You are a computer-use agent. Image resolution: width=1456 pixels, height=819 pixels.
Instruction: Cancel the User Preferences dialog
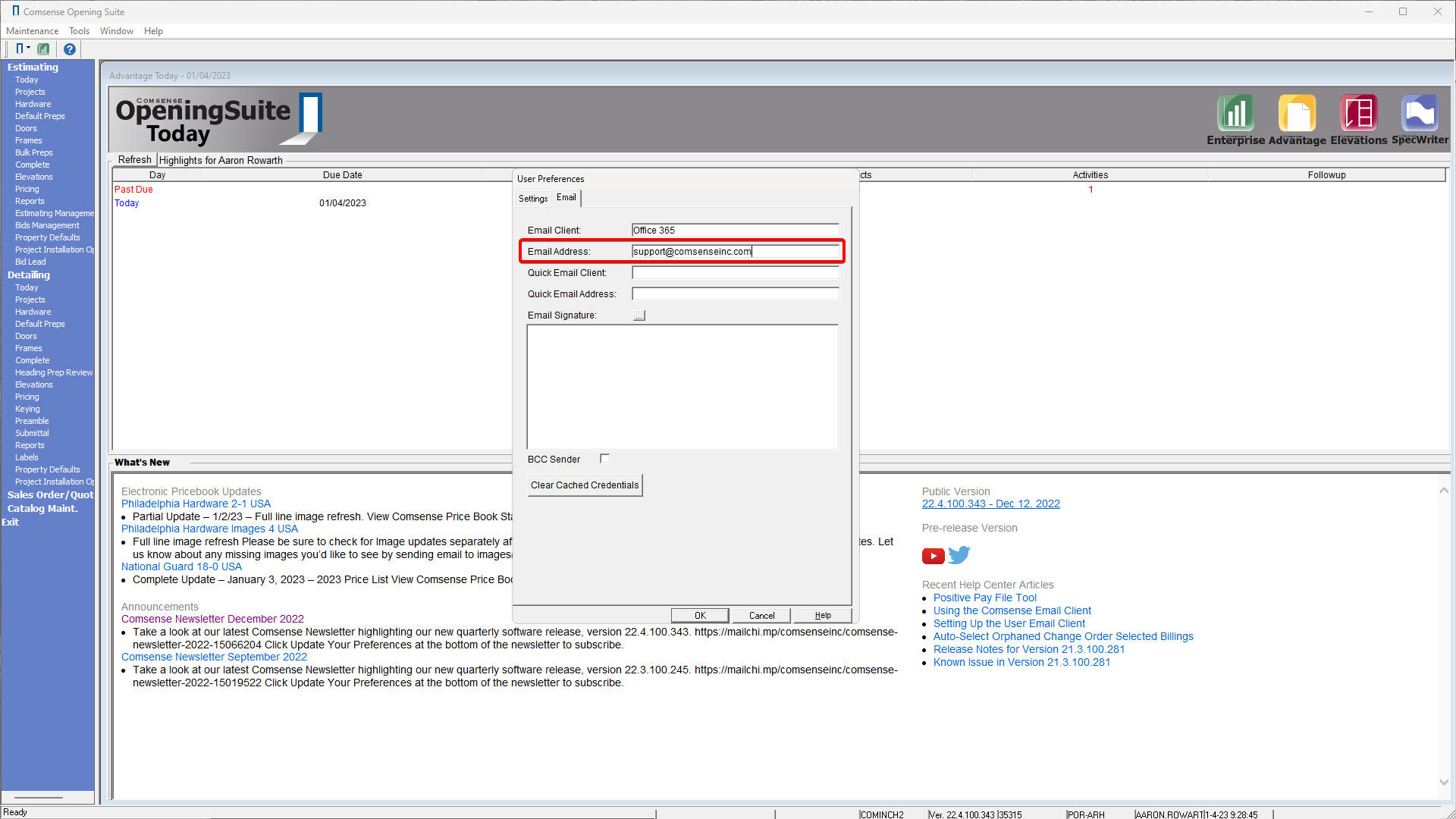click(761, 615)
